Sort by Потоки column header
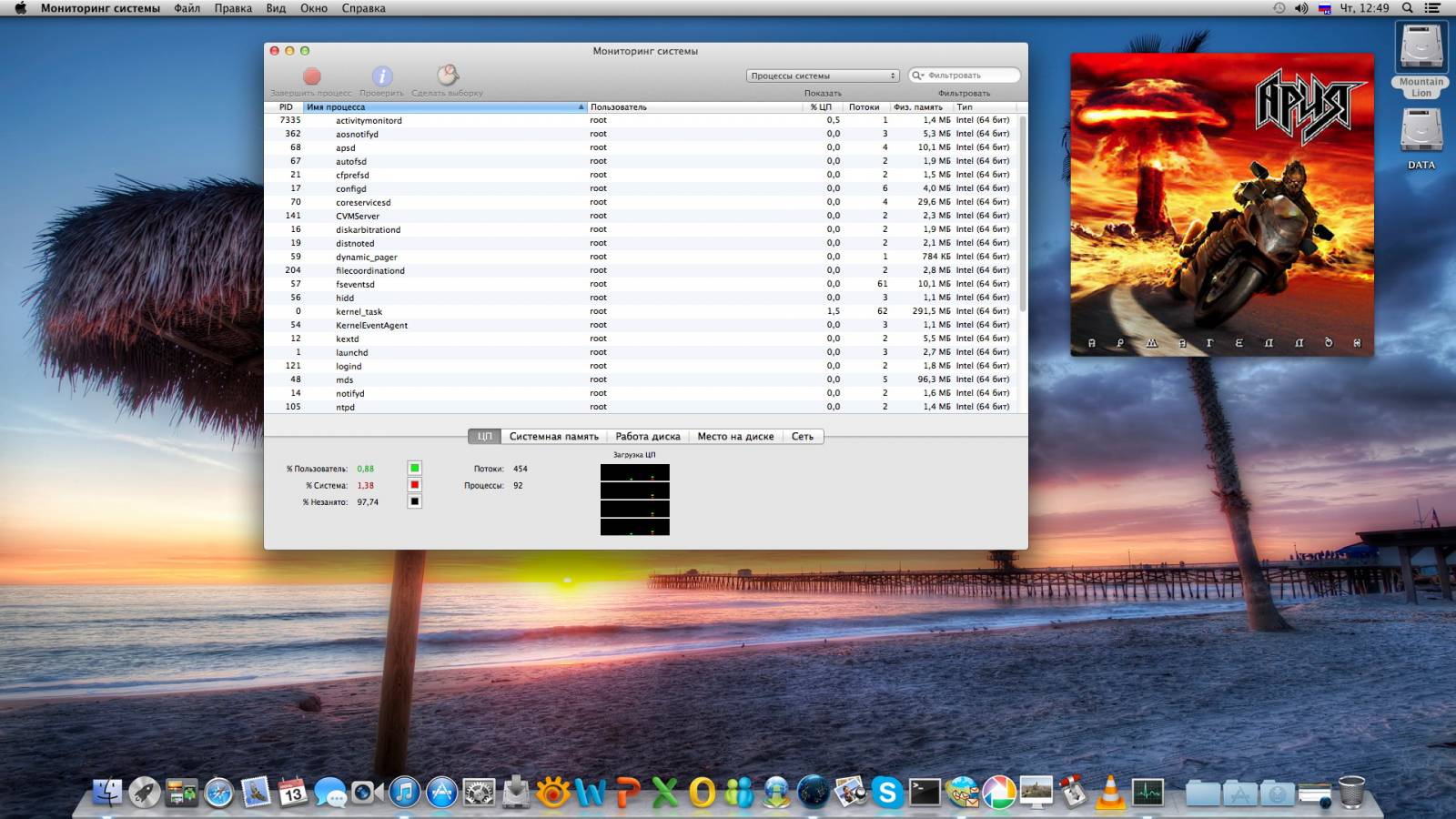This screenshot has width=1456, height=819. pos(865,107)
